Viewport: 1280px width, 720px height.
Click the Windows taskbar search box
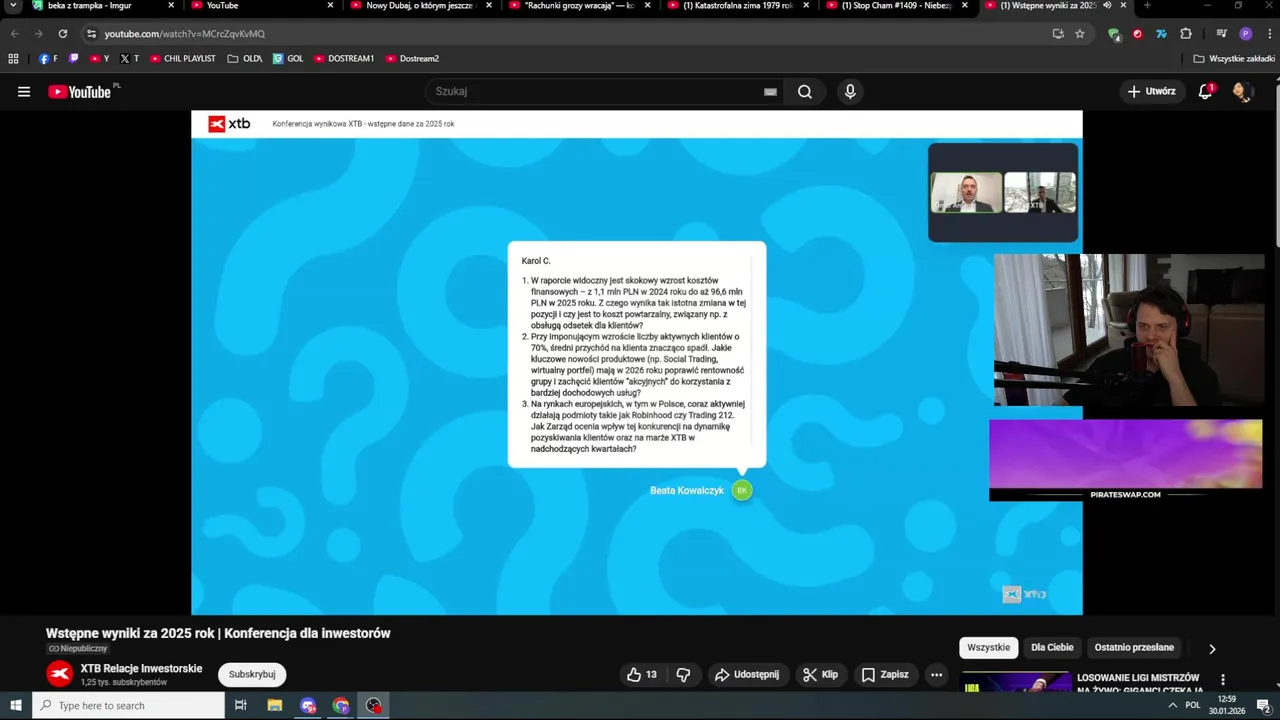pyautogui.click(x=128, y=705)
